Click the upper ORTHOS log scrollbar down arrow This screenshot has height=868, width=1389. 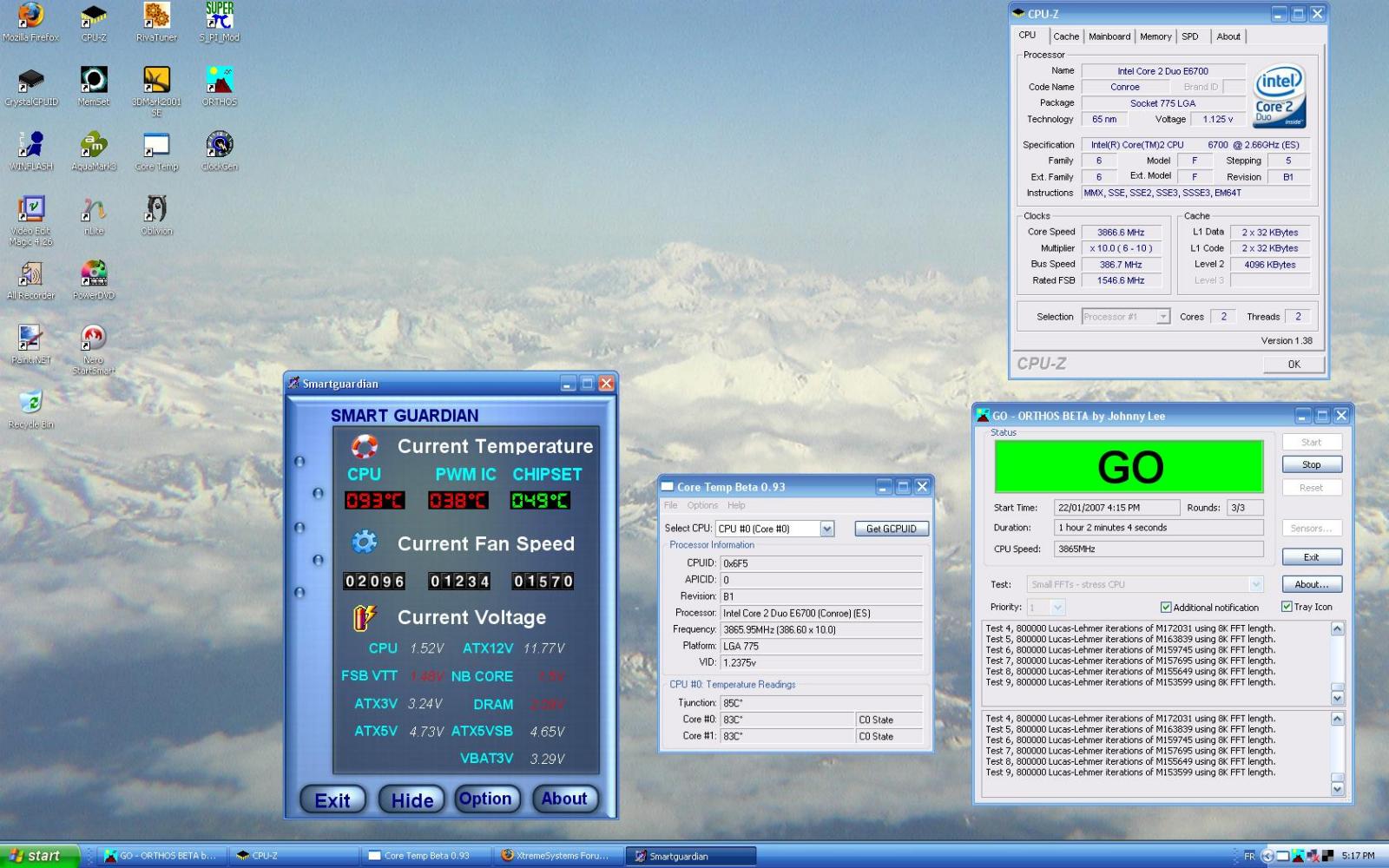1338,698
